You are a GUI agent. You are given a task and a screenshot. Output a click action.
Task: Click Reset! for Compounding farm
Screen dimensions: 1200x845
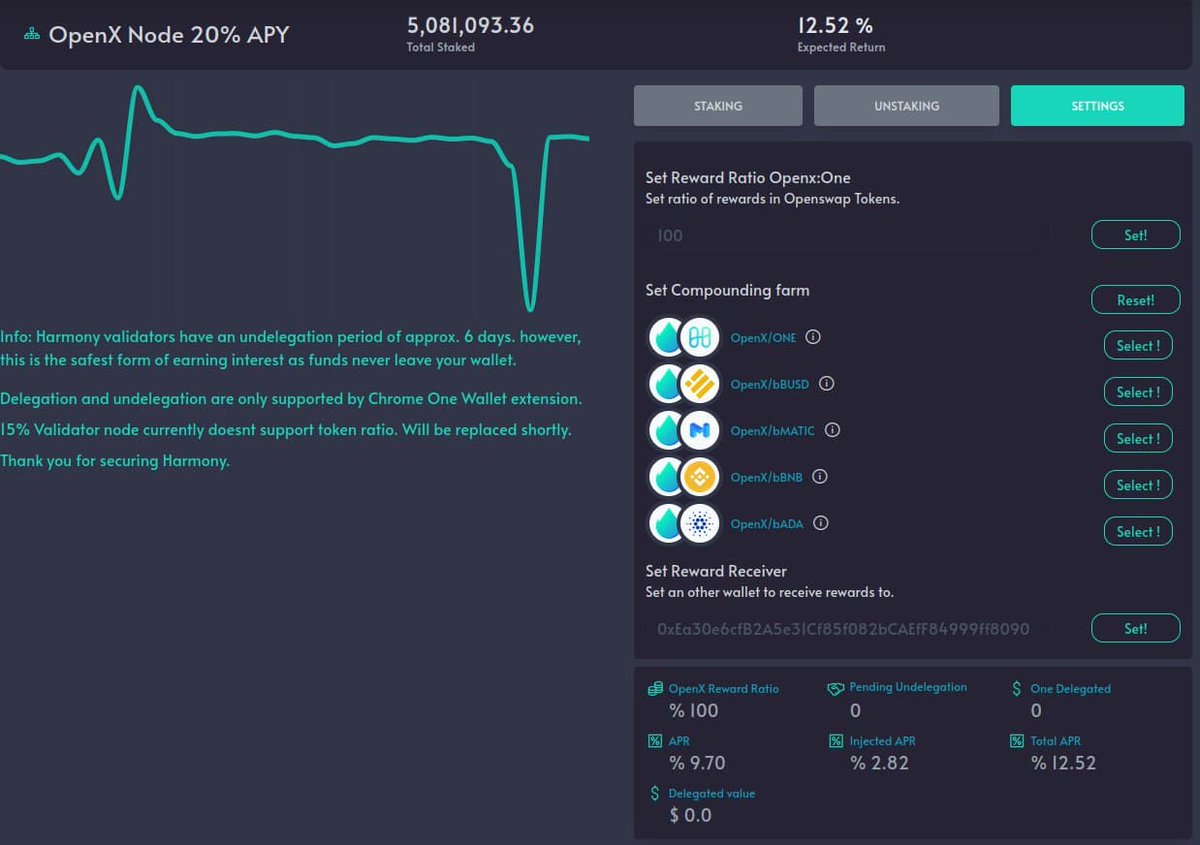coord(1135,300)
